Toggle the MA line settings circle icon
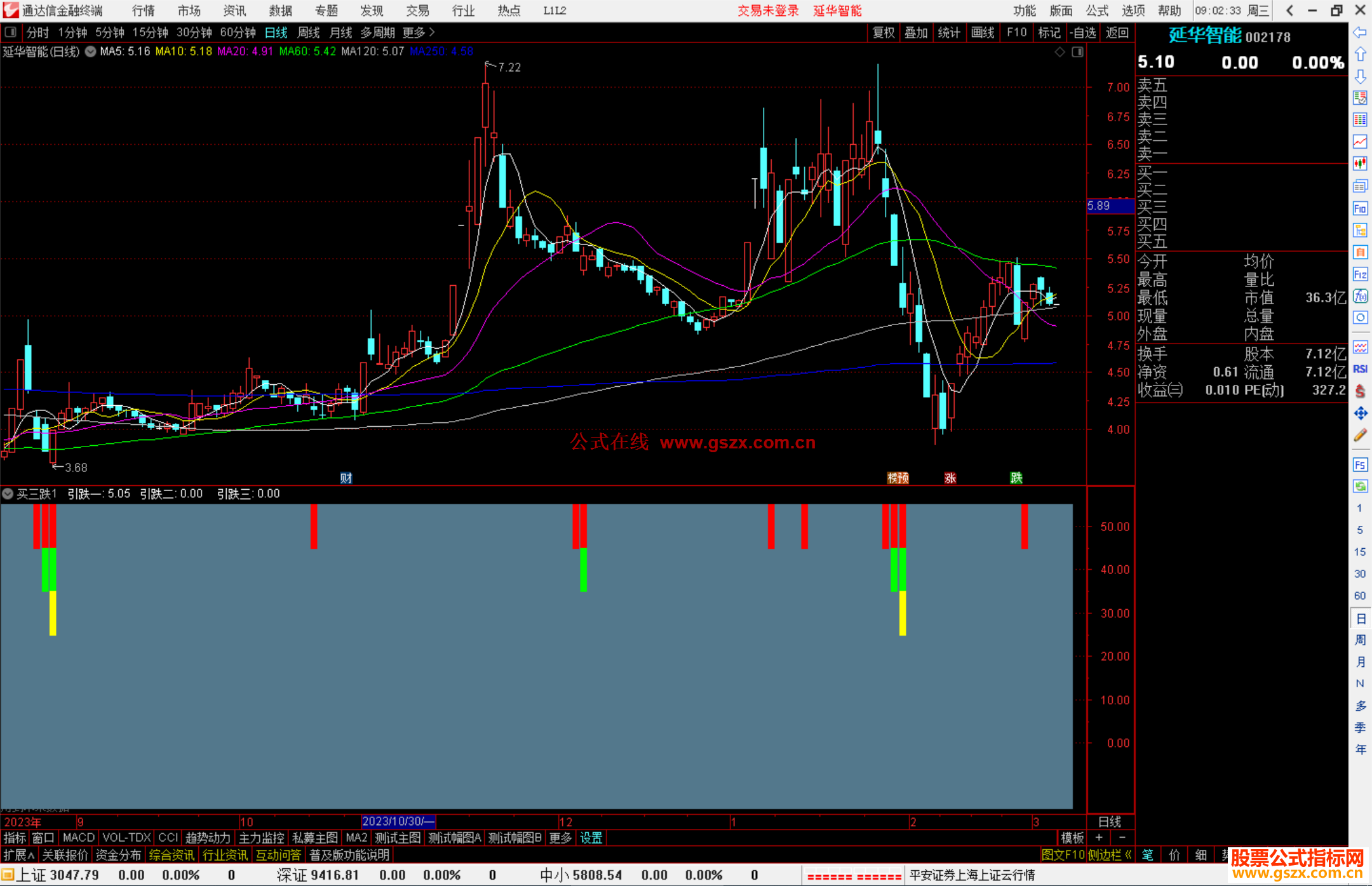Viewport: 1372px width, 886px height. point(90,51)
